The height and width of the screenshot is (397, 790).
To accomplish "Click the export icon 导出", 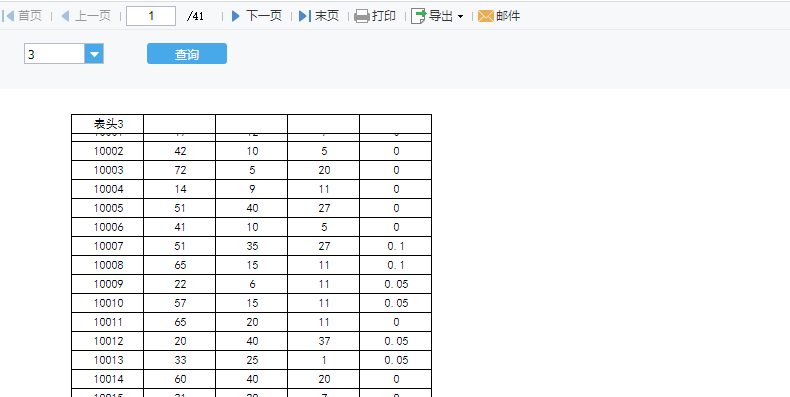I will pos(419,16).
